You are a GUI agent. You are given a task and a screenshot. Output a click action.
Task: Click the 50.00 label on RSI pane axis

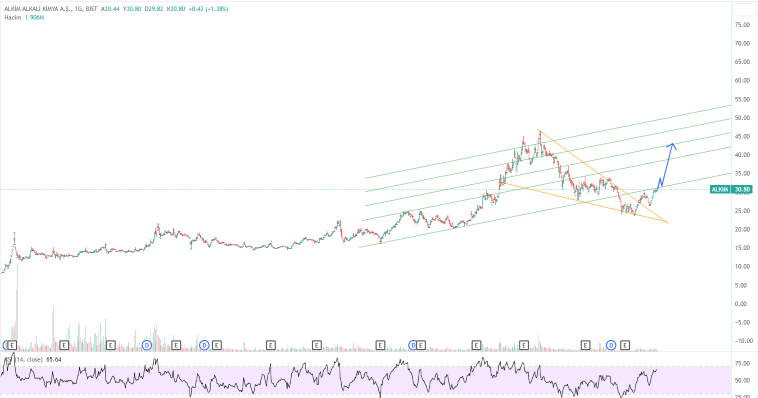[742, 381]
